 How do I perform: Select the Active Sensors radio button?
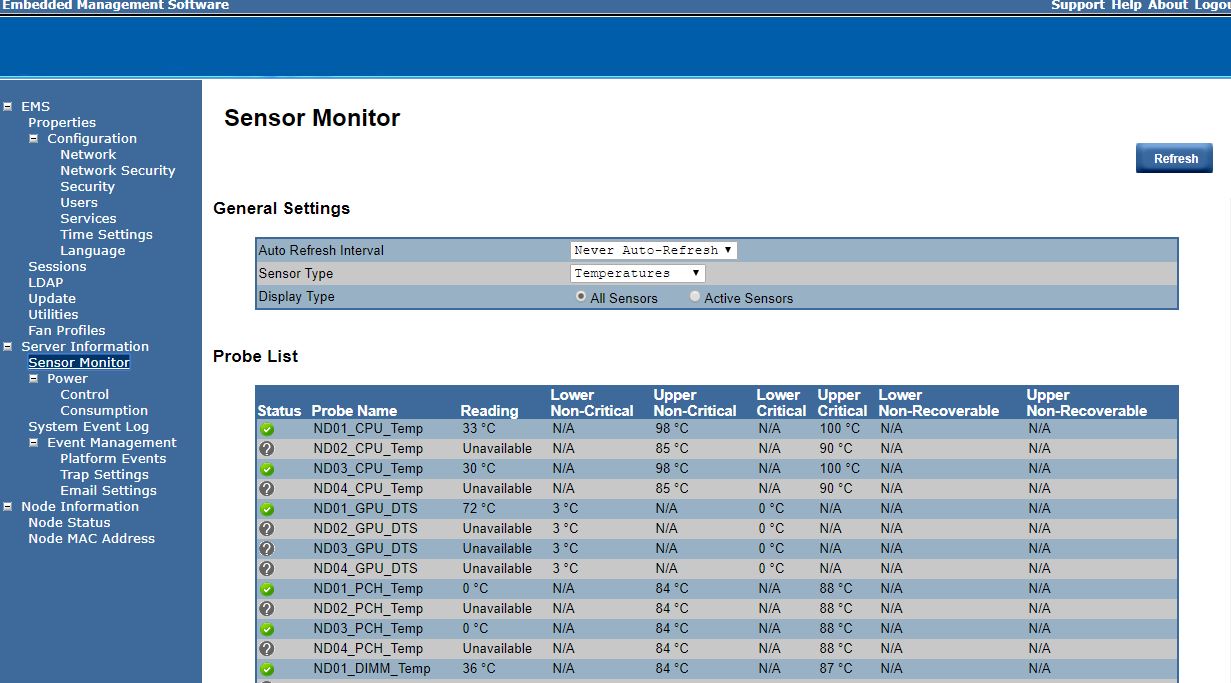(x=695, y=297)
